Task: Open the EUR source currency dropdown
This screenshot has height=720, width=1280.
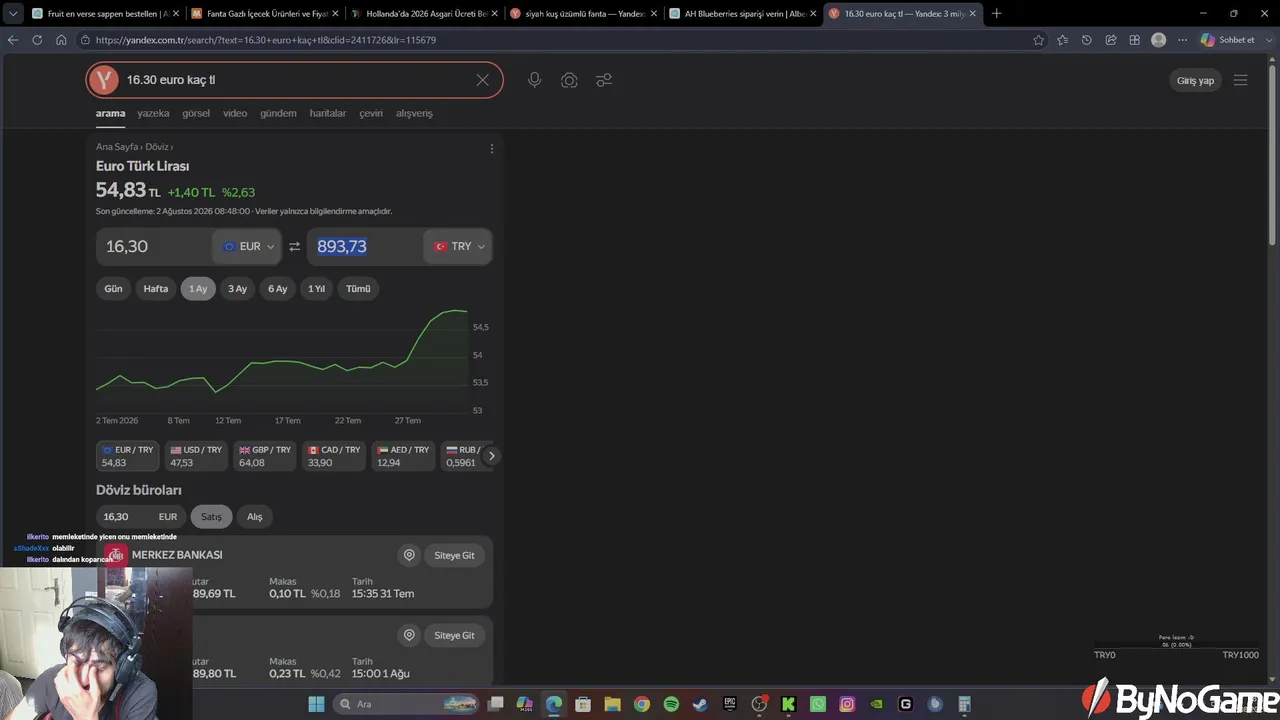Action: (247, 246)
